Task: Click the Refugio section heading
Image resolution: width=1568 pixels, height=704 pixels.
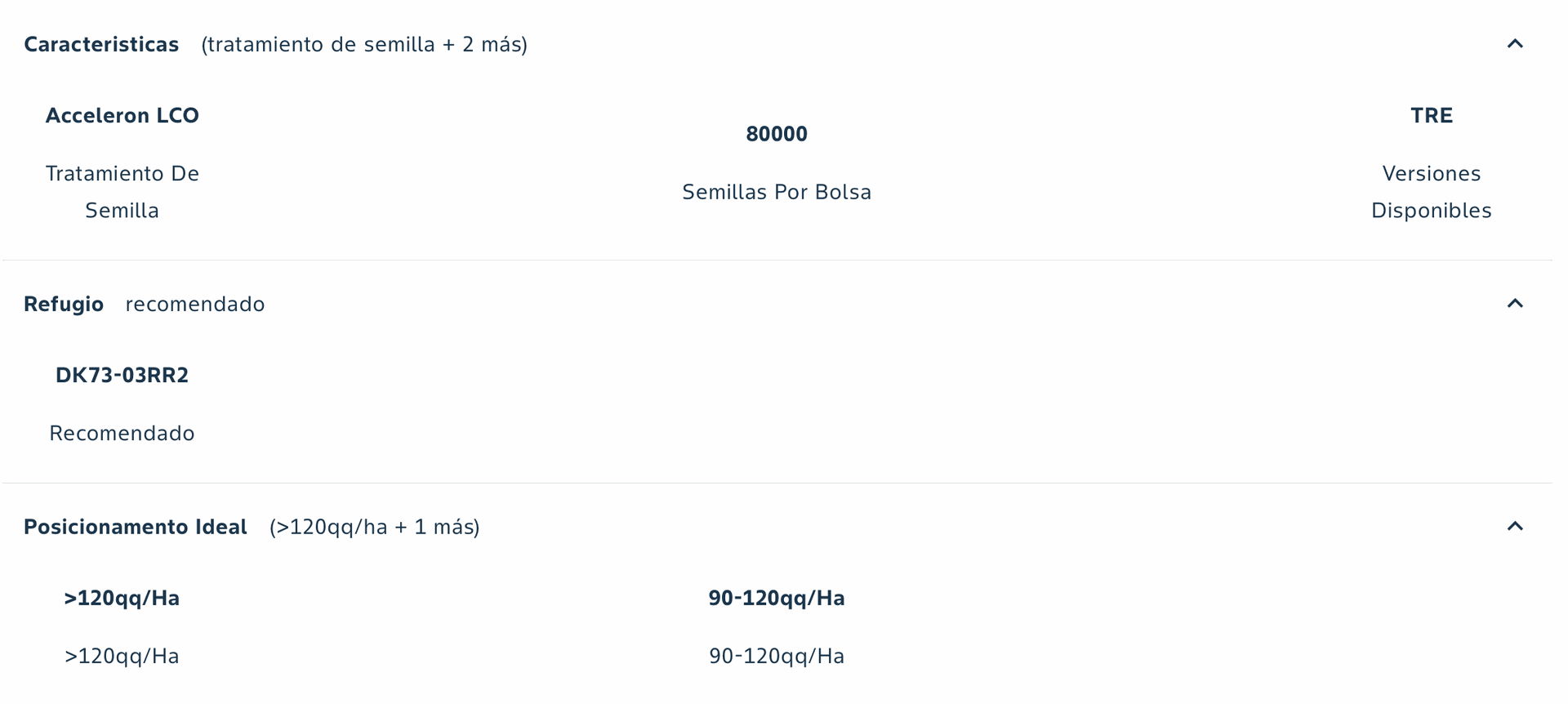Action: point(64,304)
